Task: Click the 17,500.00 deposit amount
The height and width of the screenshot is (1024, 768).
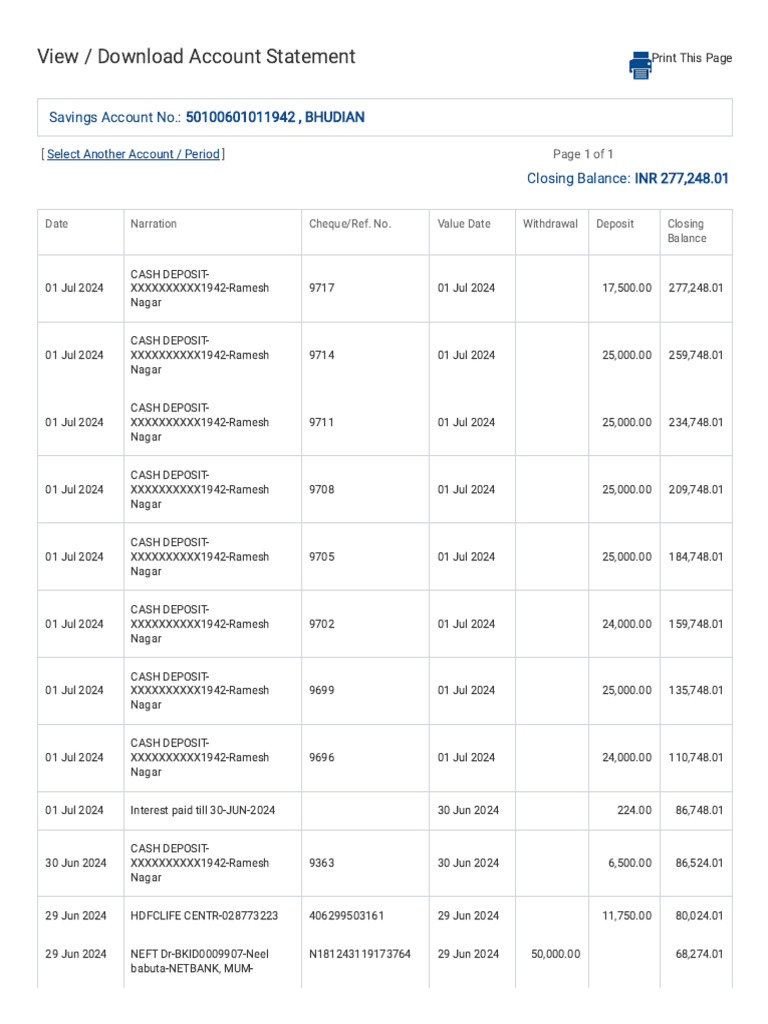Action: [x=626, y=288]
